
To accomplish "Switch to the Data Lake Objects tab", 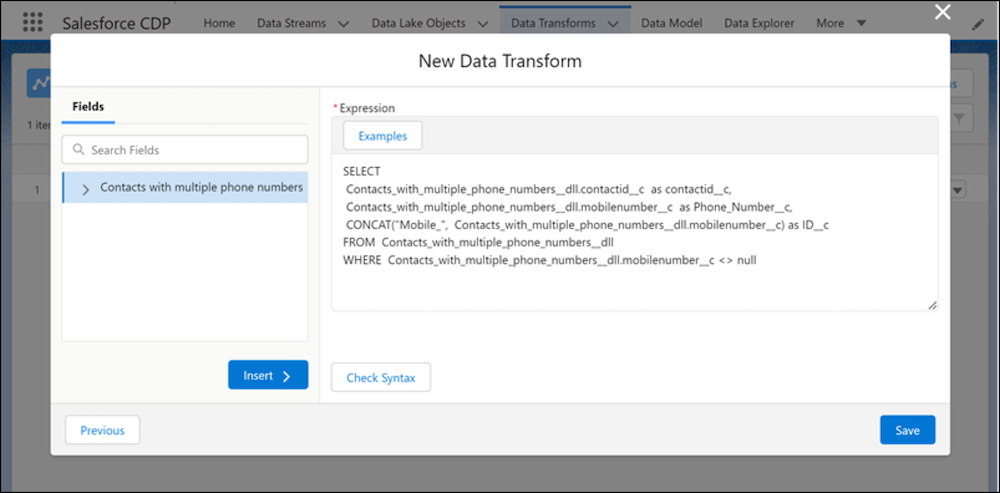I will 418,23.
